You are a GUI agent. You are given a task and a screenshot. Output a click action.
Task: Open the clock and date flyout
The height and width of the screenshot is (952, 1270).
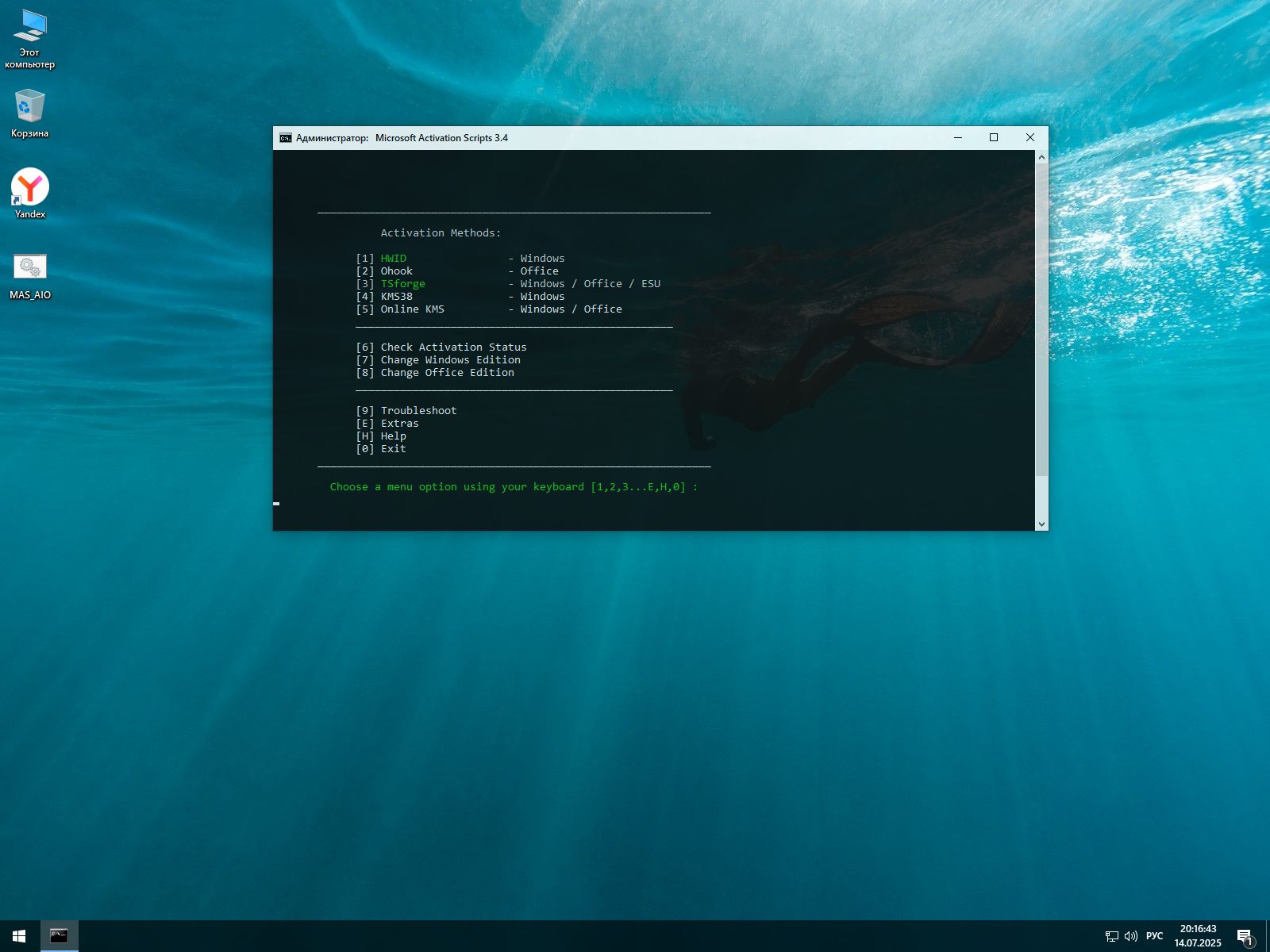coord(1198,936)
